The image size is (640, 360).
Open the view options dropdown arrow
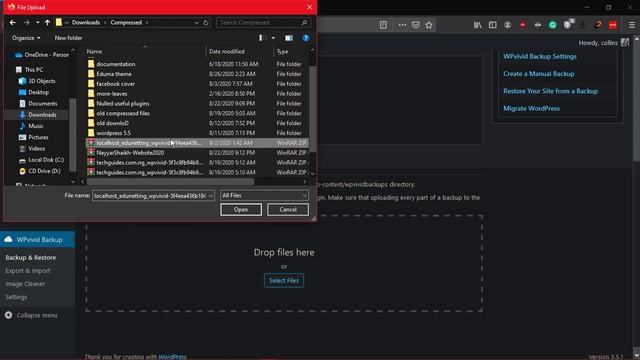point(273,38)
